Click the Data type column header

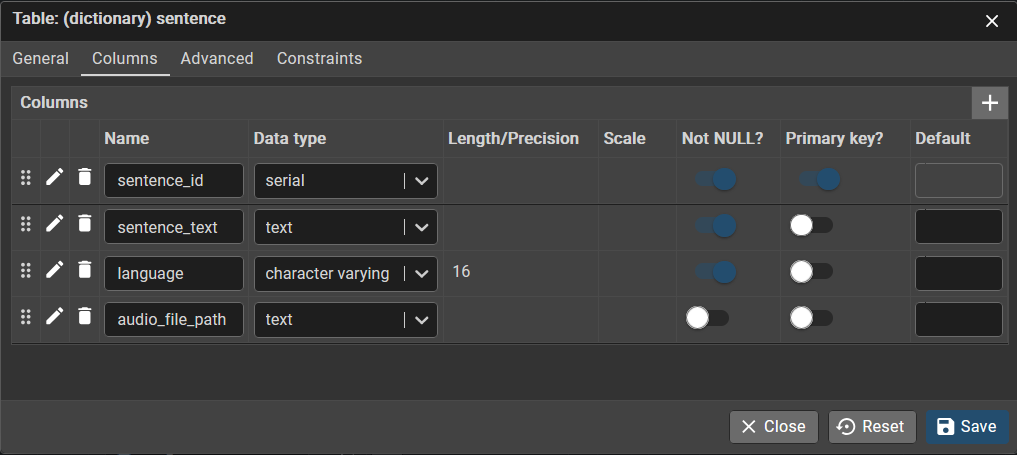pos(289,139)
